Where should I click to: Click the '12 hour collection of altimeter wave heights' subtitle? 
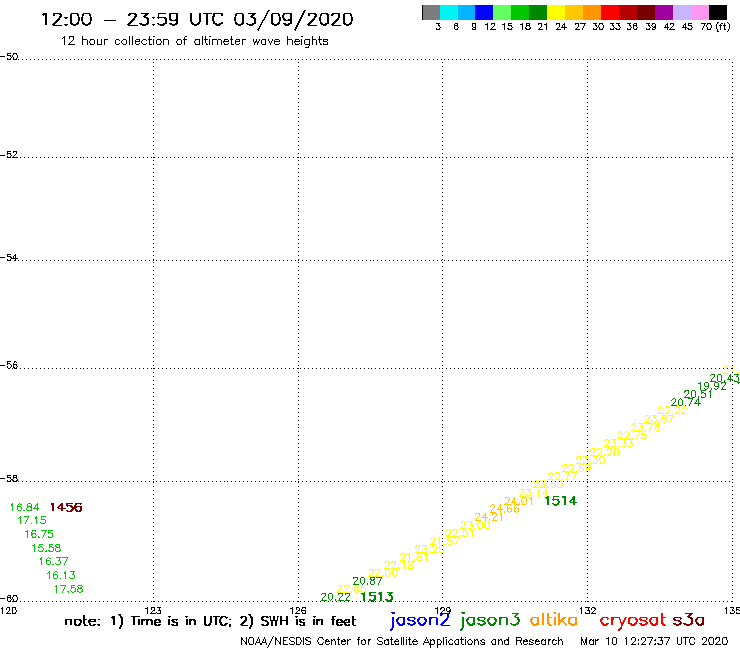tap(194, 42)
